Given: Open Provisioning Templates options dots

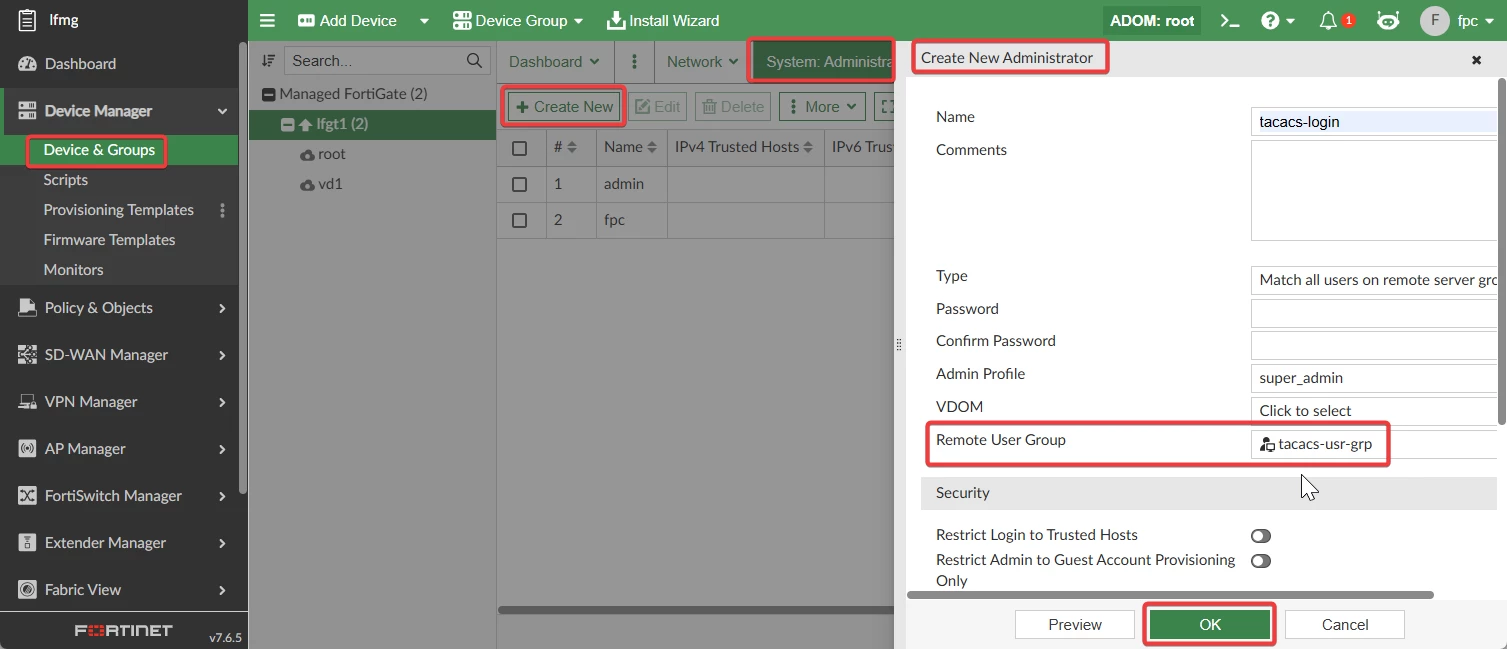Looking at the screenshot, I should click(x=223, y=210).
